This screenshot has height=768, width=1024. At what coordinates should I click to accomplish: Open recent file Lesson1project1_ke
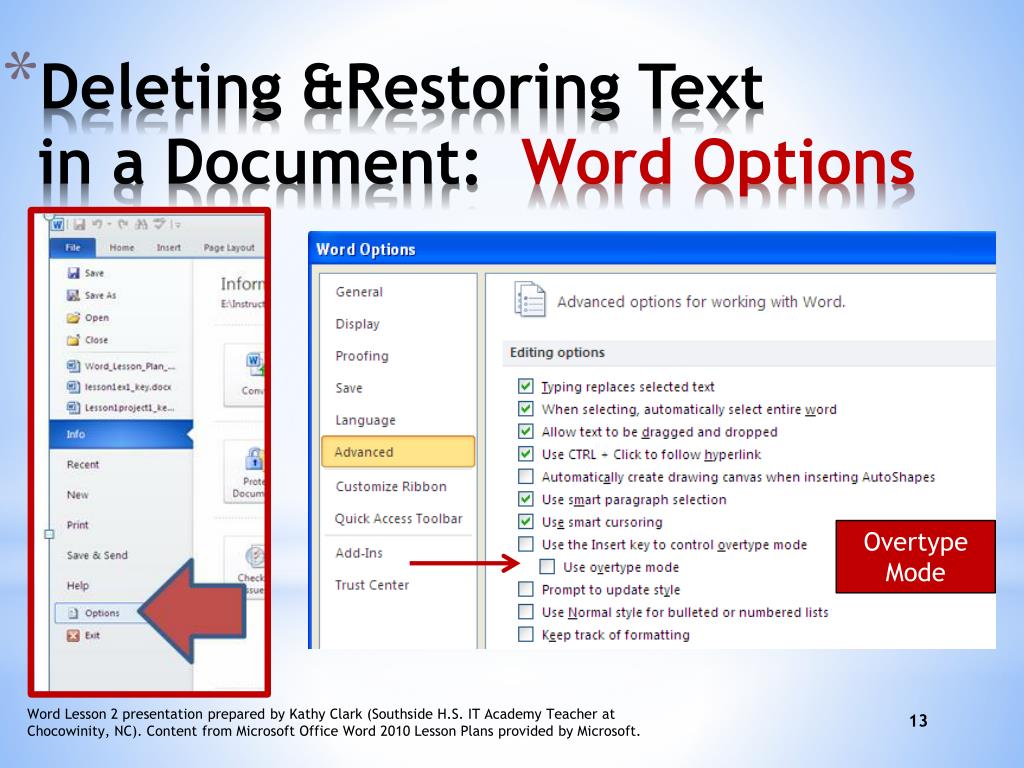click(121, 408)
